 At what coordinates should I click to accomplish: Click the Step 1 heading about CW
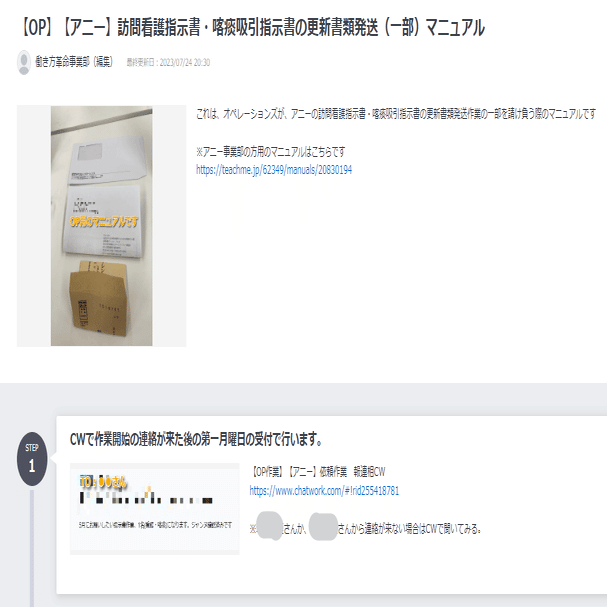click(x=195, y=440)
